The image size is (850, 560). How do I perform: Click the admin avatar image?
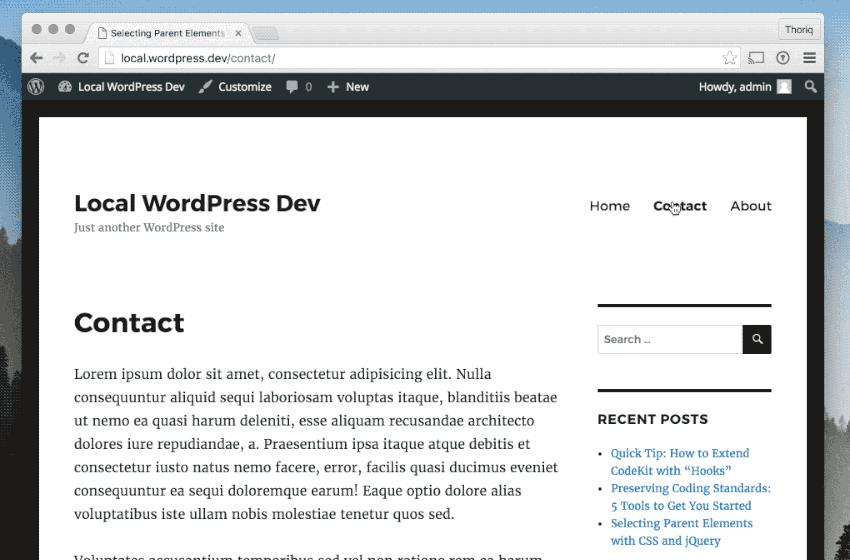point(784,87)
